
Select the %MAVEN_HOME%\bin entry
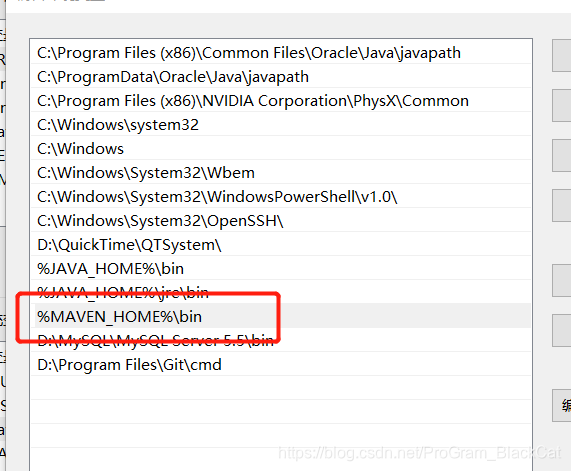[x=281, y=316]
